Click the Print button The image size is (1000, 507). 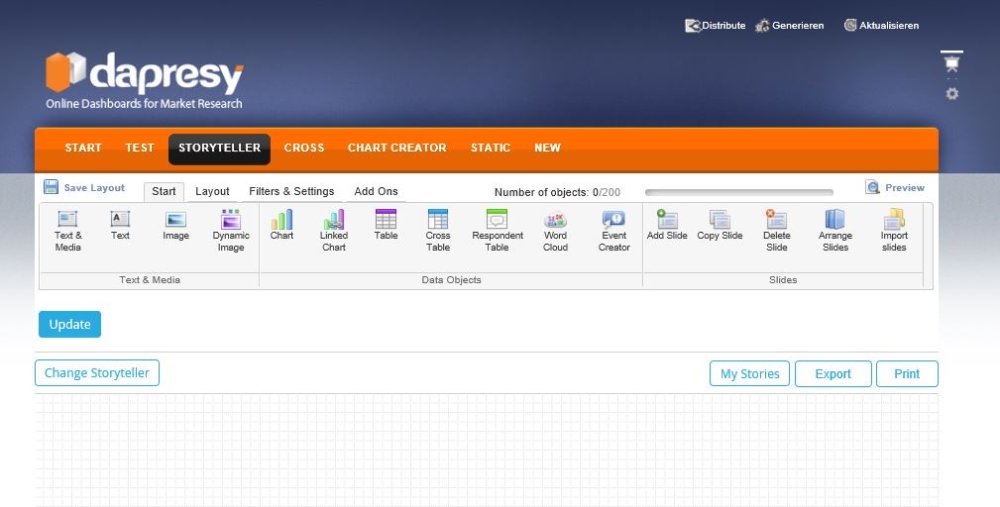(907, 374)
